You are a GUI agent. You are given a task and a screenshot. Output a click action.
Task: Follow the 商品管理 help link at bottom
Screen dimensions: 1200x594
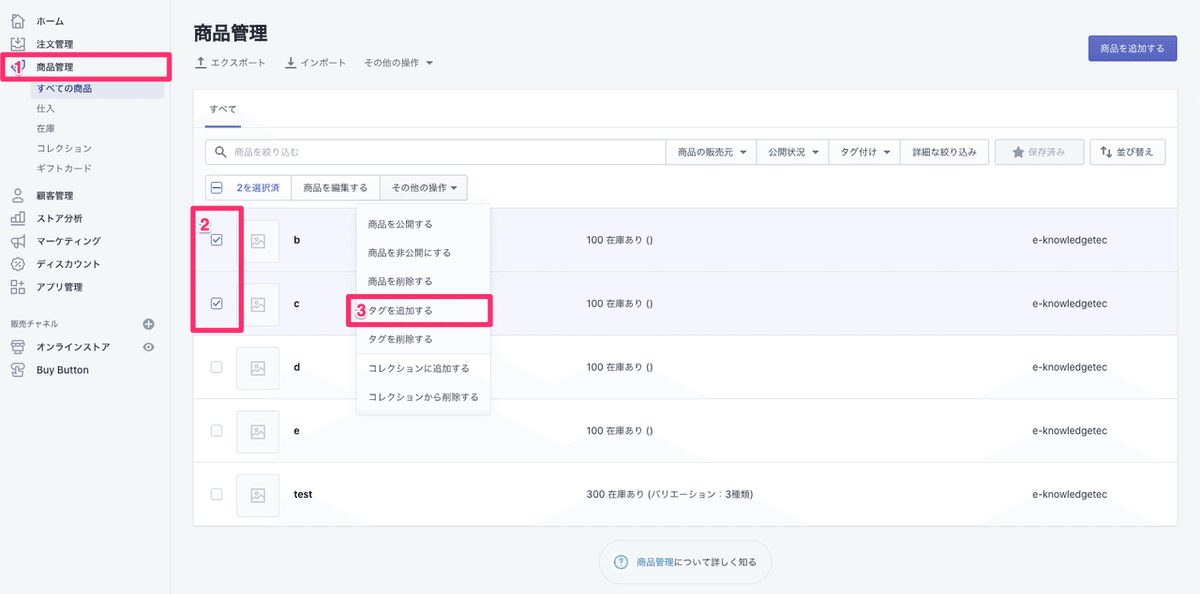point(656,562)
